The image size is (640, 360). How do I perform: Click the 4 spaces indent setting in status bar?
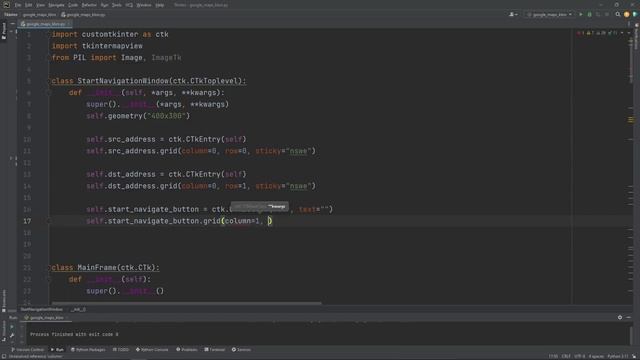(596, 356)
